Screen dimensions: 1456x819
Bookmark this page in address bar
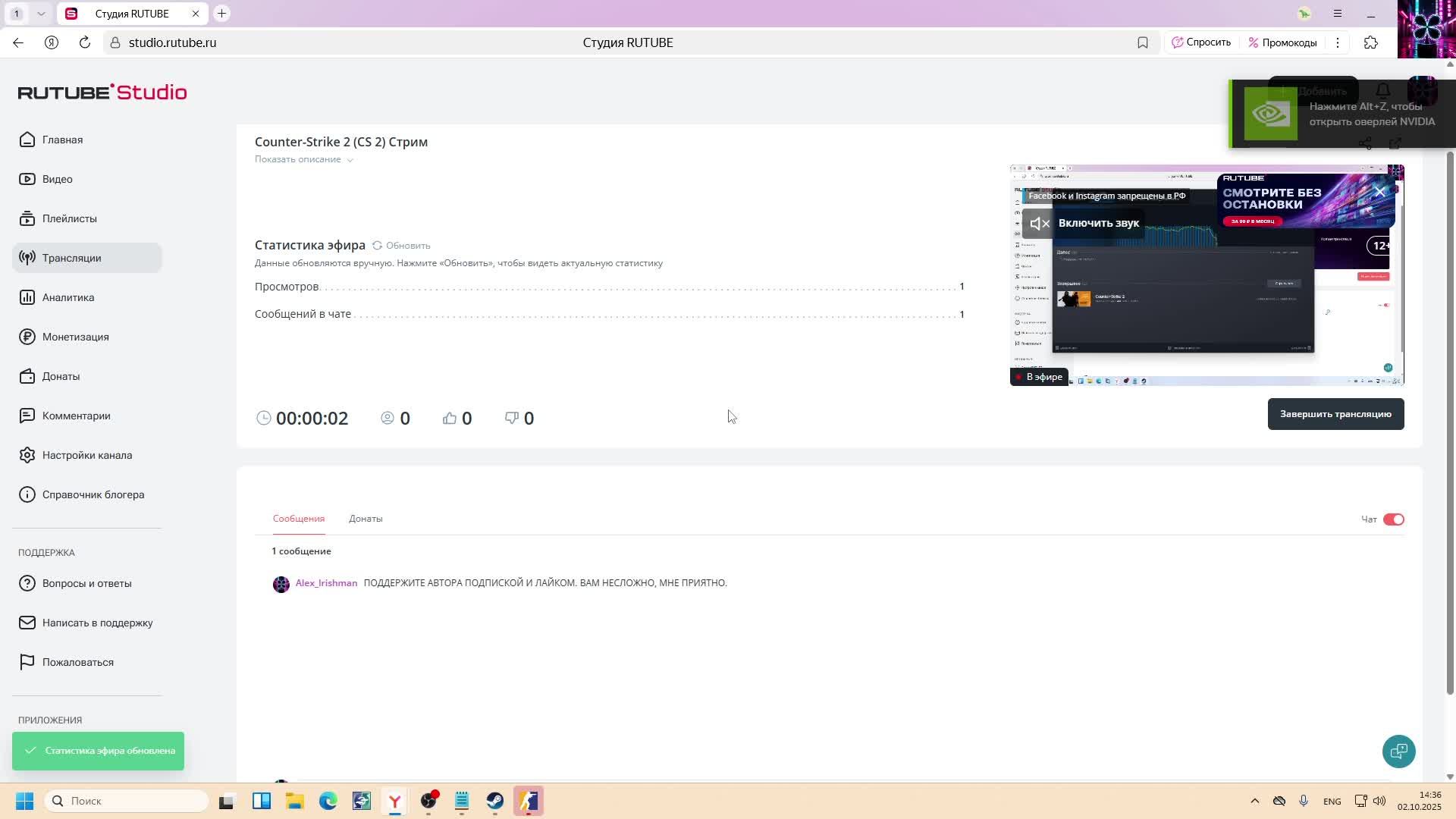point(1142,42)
